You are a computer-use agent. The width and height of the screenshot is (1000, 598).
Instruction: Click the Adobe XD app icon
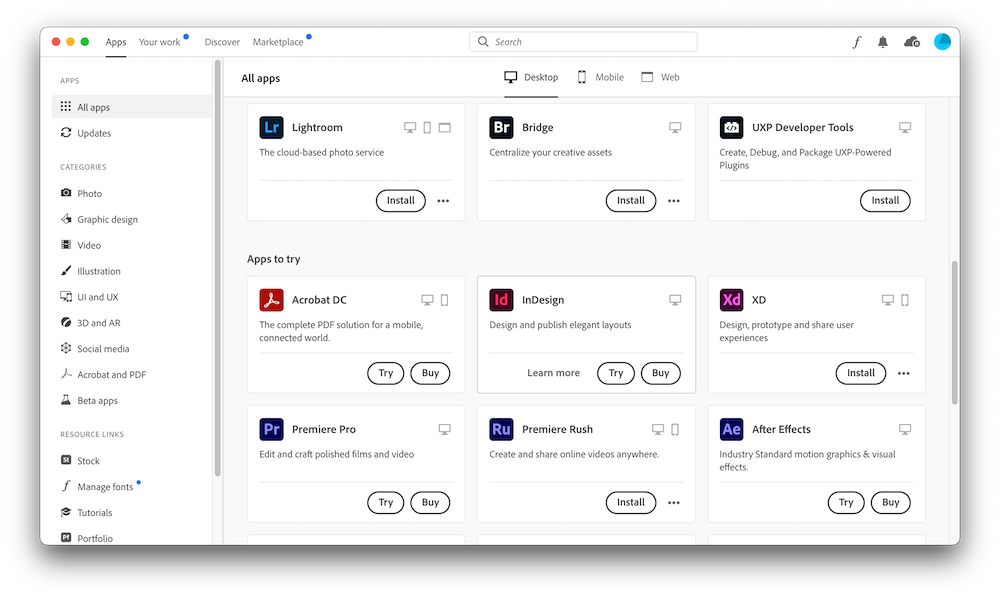[x=731, y=299]
